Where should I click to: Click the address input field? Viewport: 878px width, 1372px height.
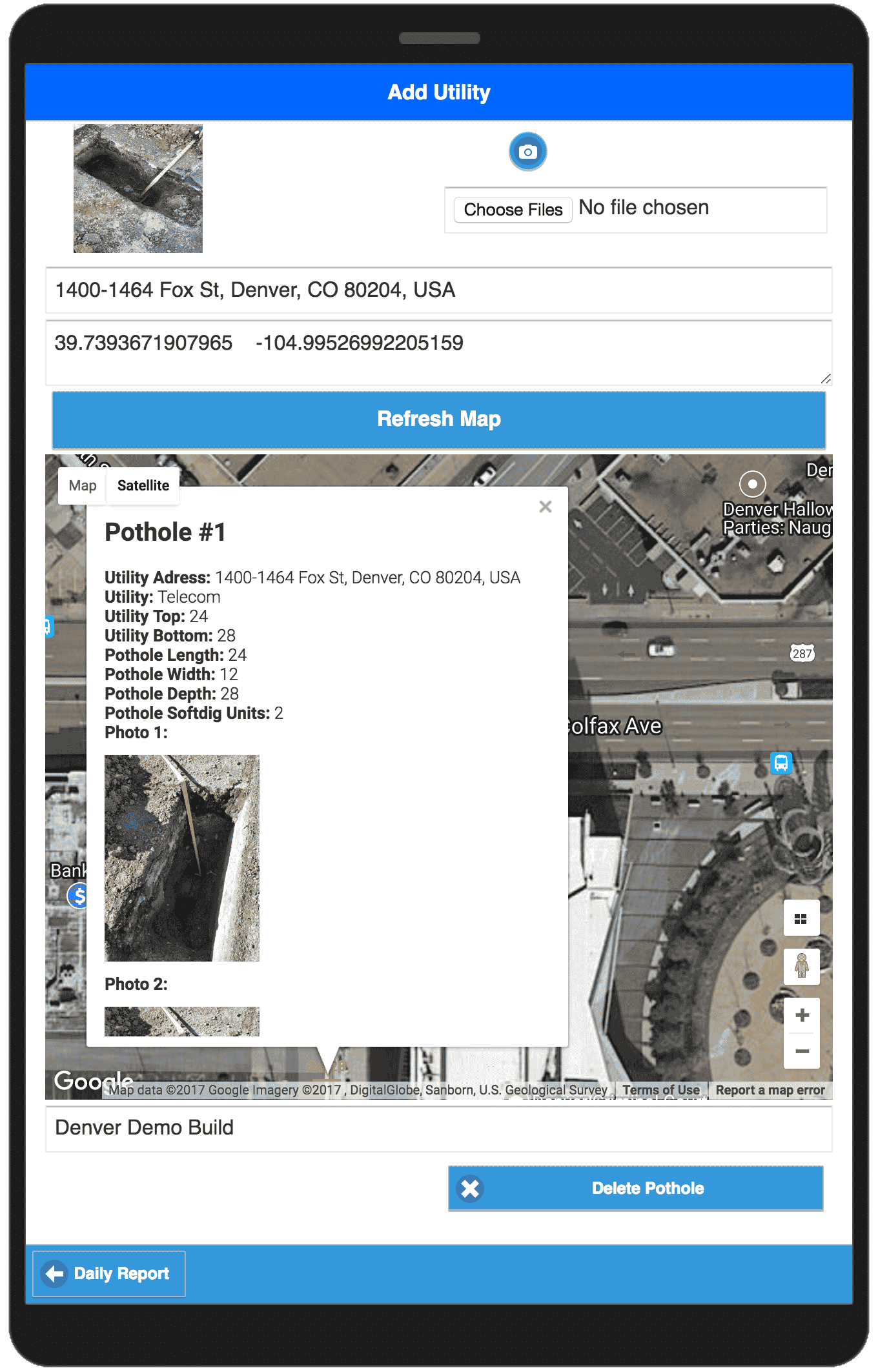[439, 290]
